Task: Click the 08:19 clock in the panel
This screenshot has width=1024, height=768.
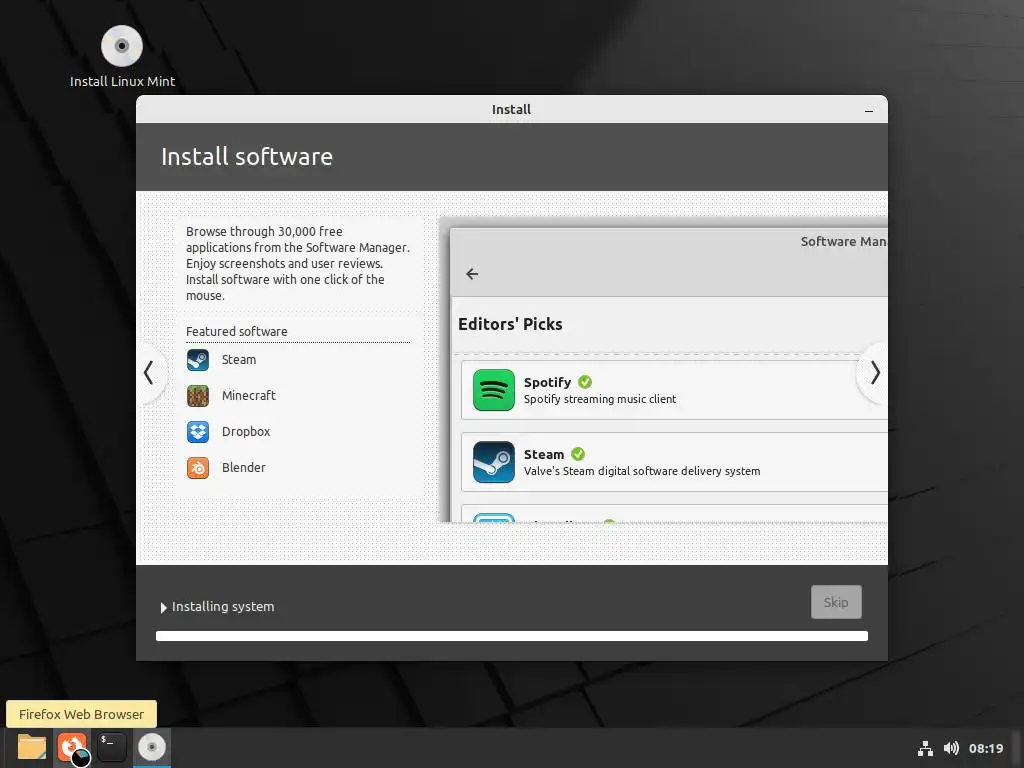Action: (x=986, y=748)
